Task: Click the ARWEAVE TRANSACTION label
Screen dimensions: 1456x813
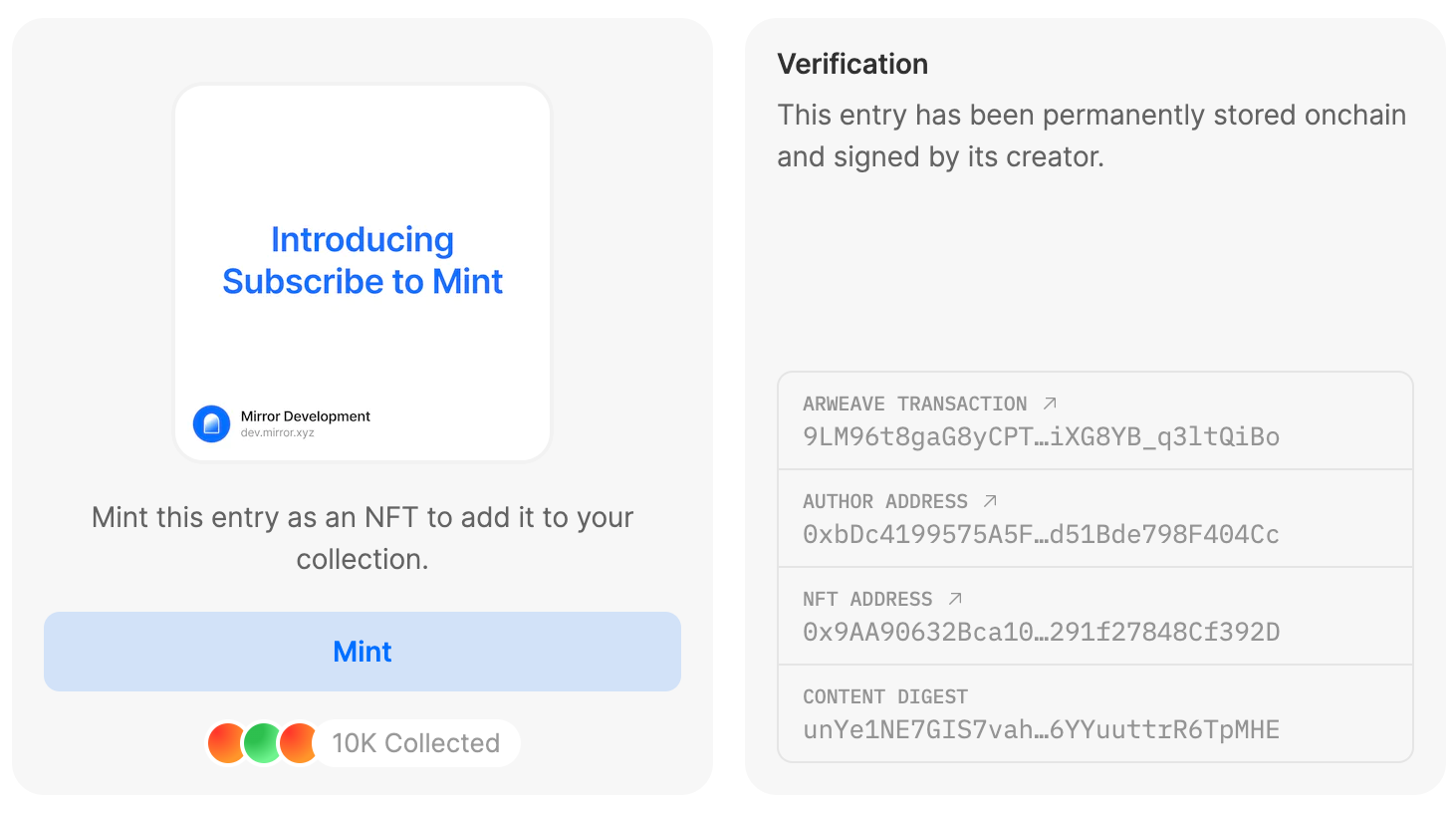Action: 914,404
